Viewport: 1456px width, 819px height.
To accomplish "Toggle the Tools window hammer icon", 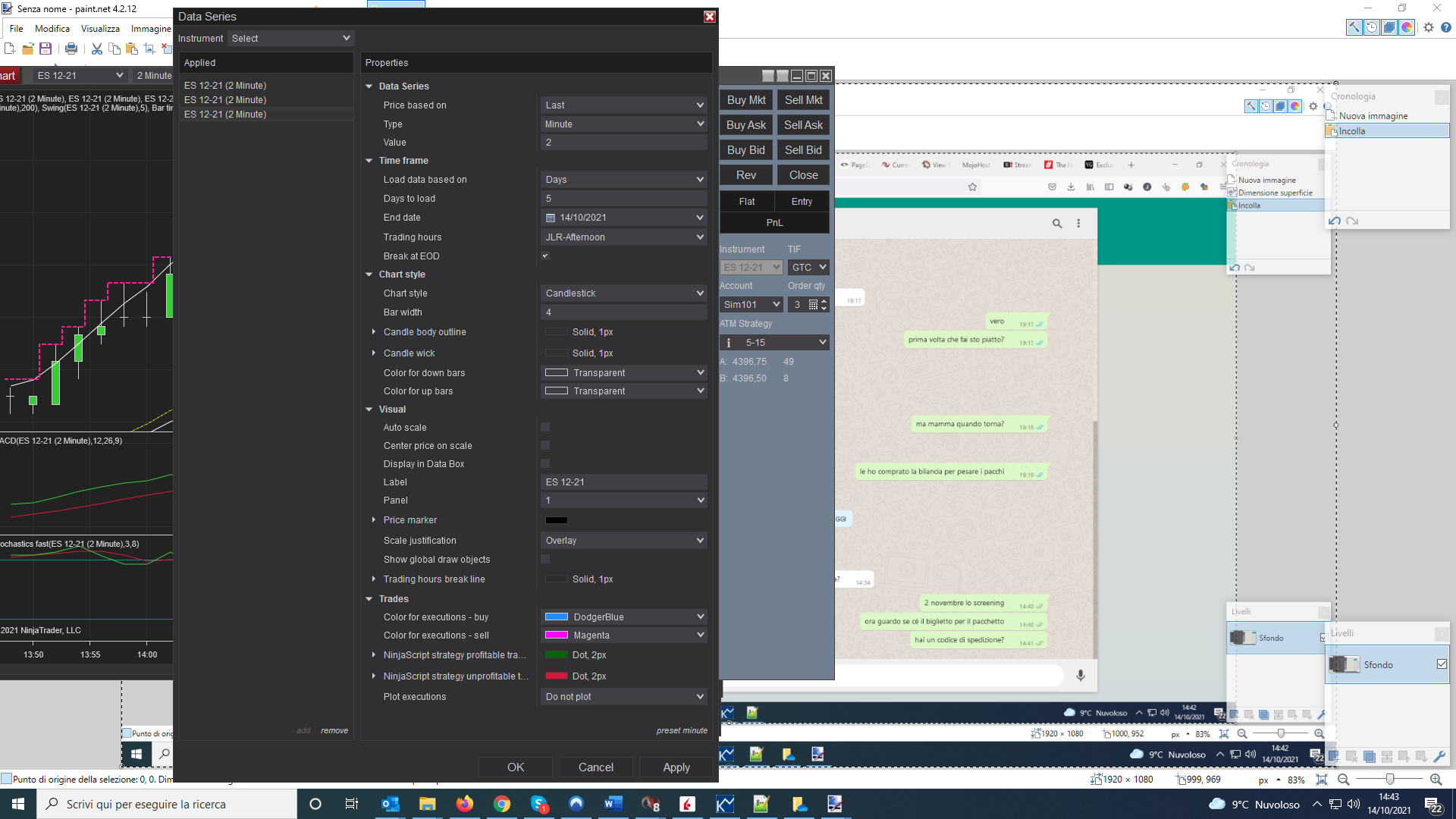I will 1354,27.
